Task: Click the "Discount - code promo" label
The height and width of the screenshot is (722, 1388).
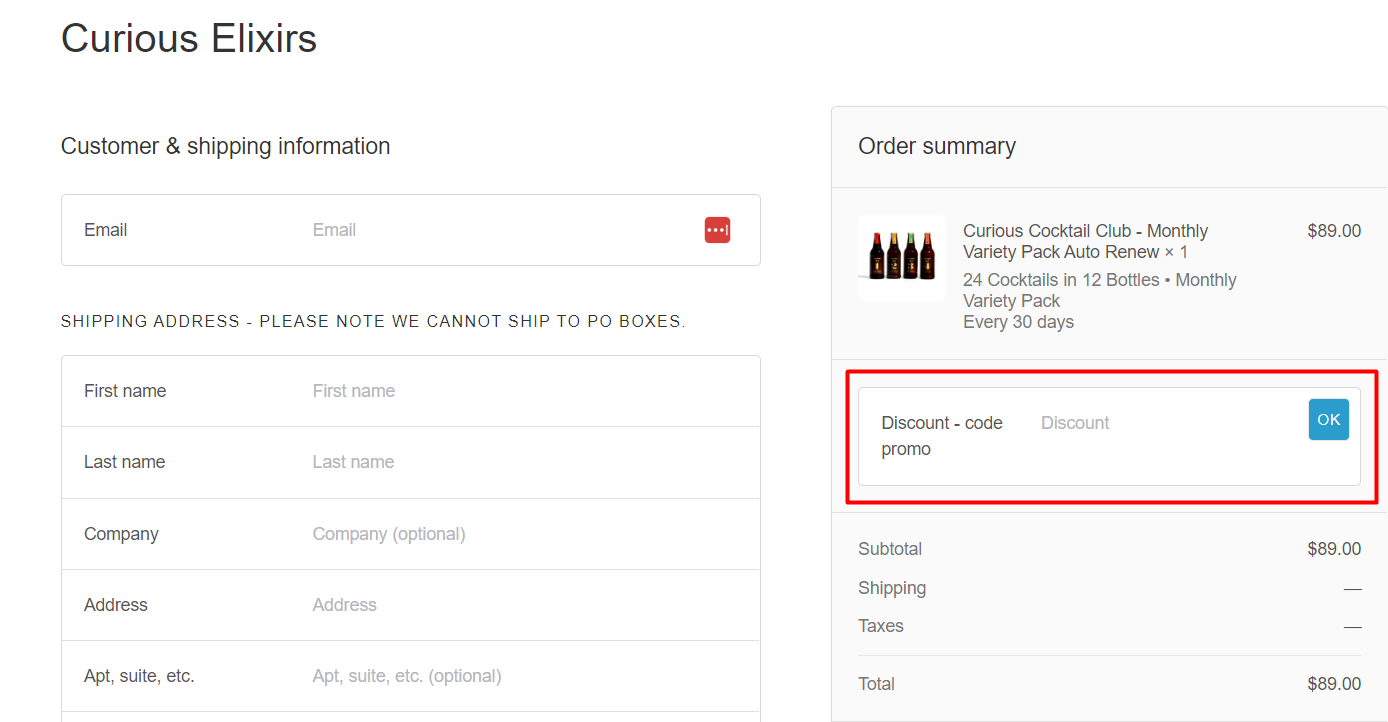Action: point(942,436)
